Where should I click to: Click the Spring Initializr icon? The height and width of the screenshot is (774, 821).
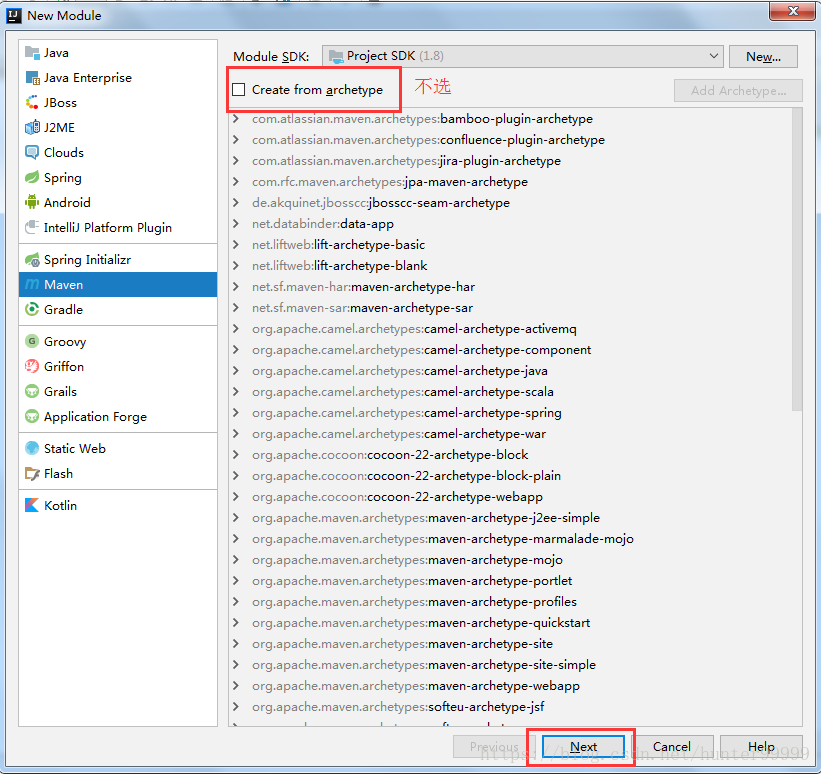click(32, 260)
